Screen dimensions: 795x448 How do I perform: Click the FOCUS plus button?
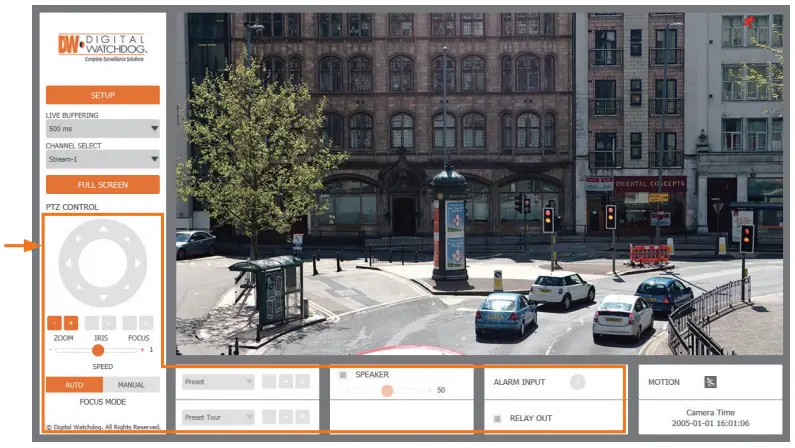point(146,323)
